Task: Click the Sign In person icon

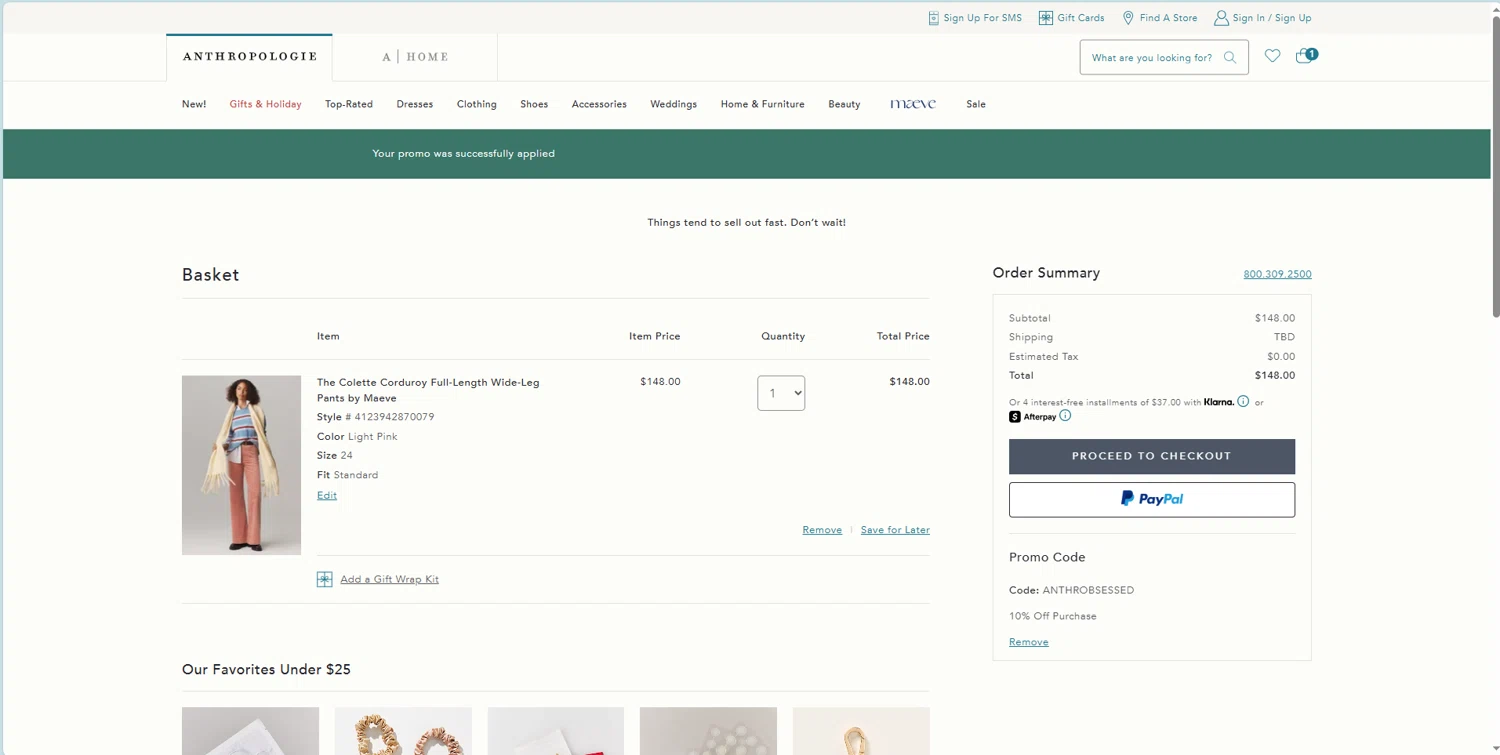Action: click(1221, 18)
